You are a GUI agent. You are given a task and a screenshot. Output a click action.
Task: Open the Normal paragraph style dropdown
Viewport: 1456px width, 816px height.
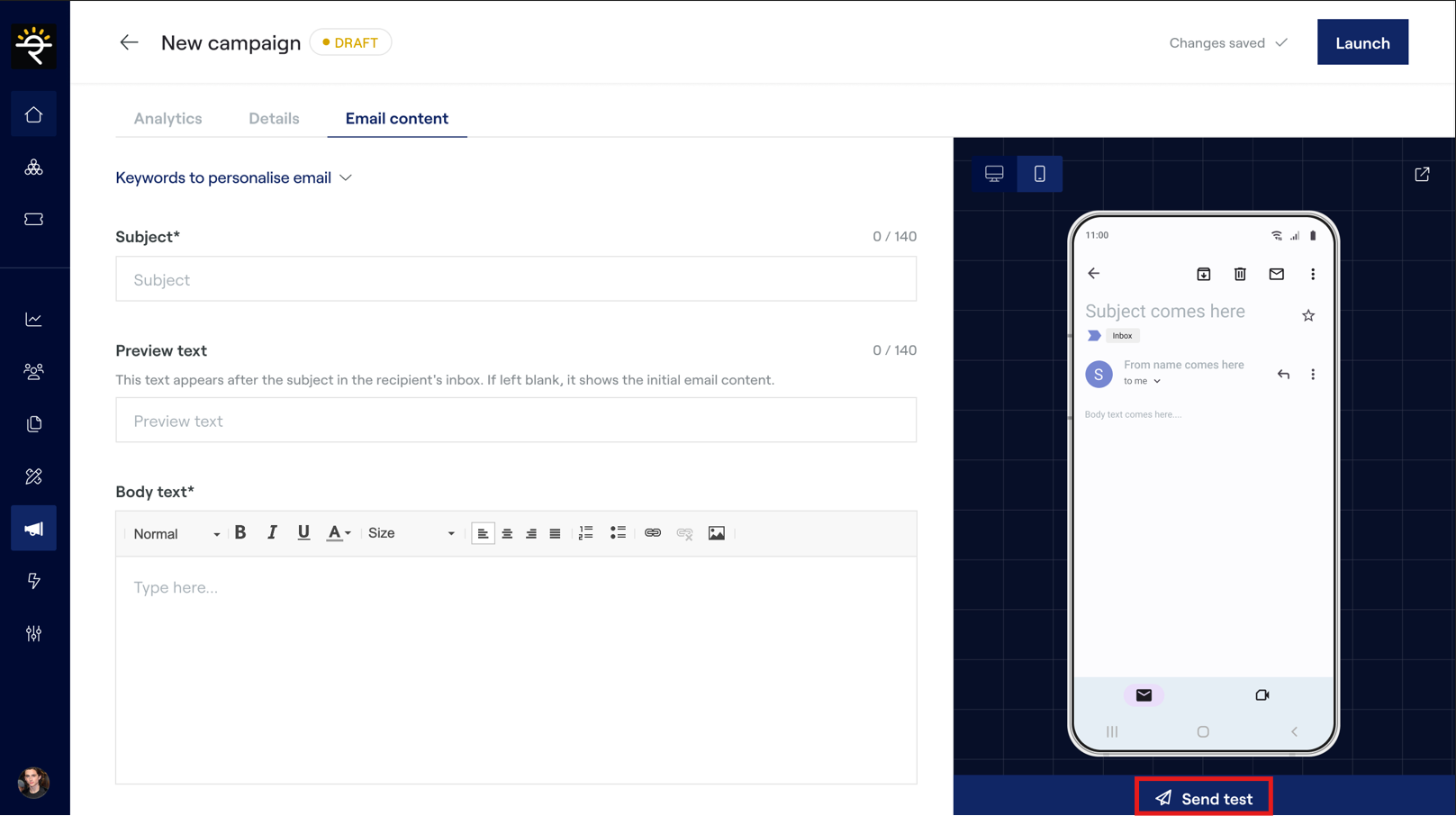point(176,534)
